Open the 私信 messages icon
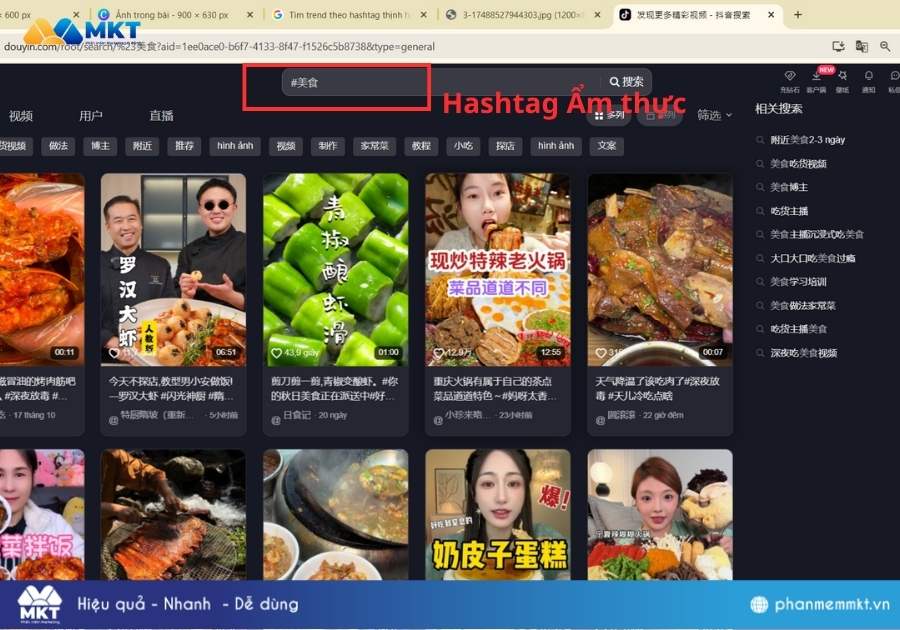This screenshot has height=630, width=900. pyautogui.click(x=894, y=78)
